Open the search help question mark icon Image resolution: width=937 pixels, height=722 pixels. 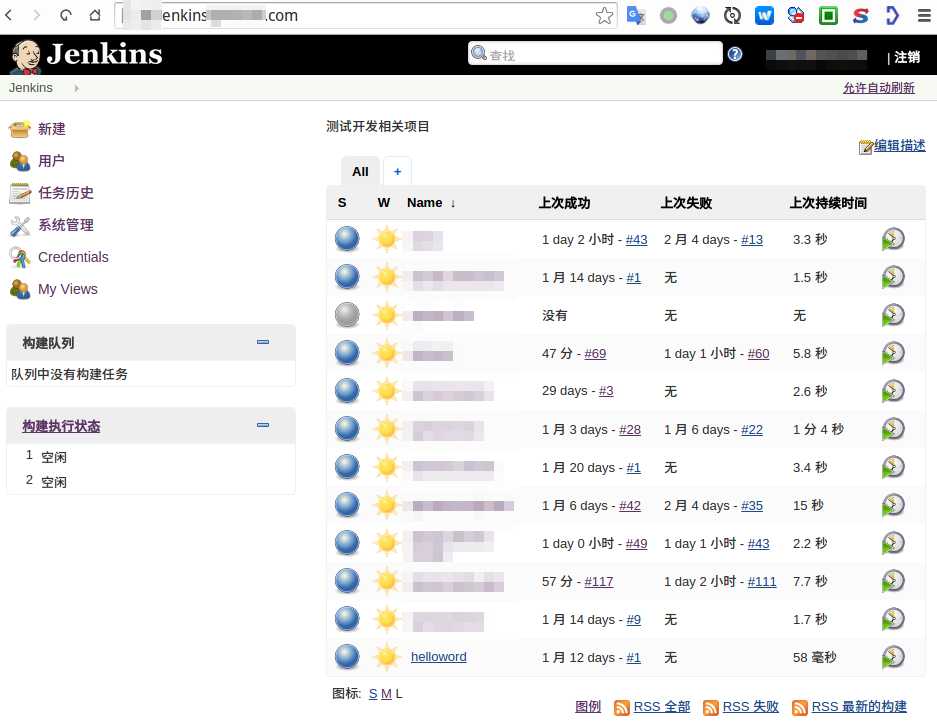pyautogui.click(x=735, y=54)
